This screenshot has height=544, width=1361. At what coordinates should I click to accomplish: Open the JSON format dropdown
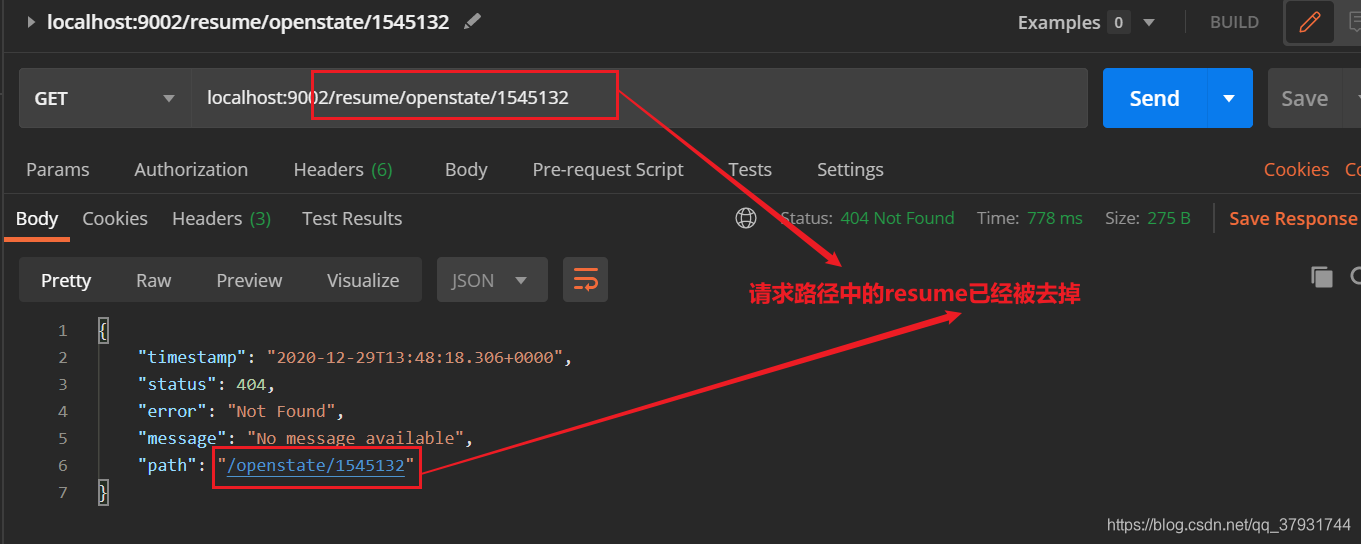coord(492,280)
